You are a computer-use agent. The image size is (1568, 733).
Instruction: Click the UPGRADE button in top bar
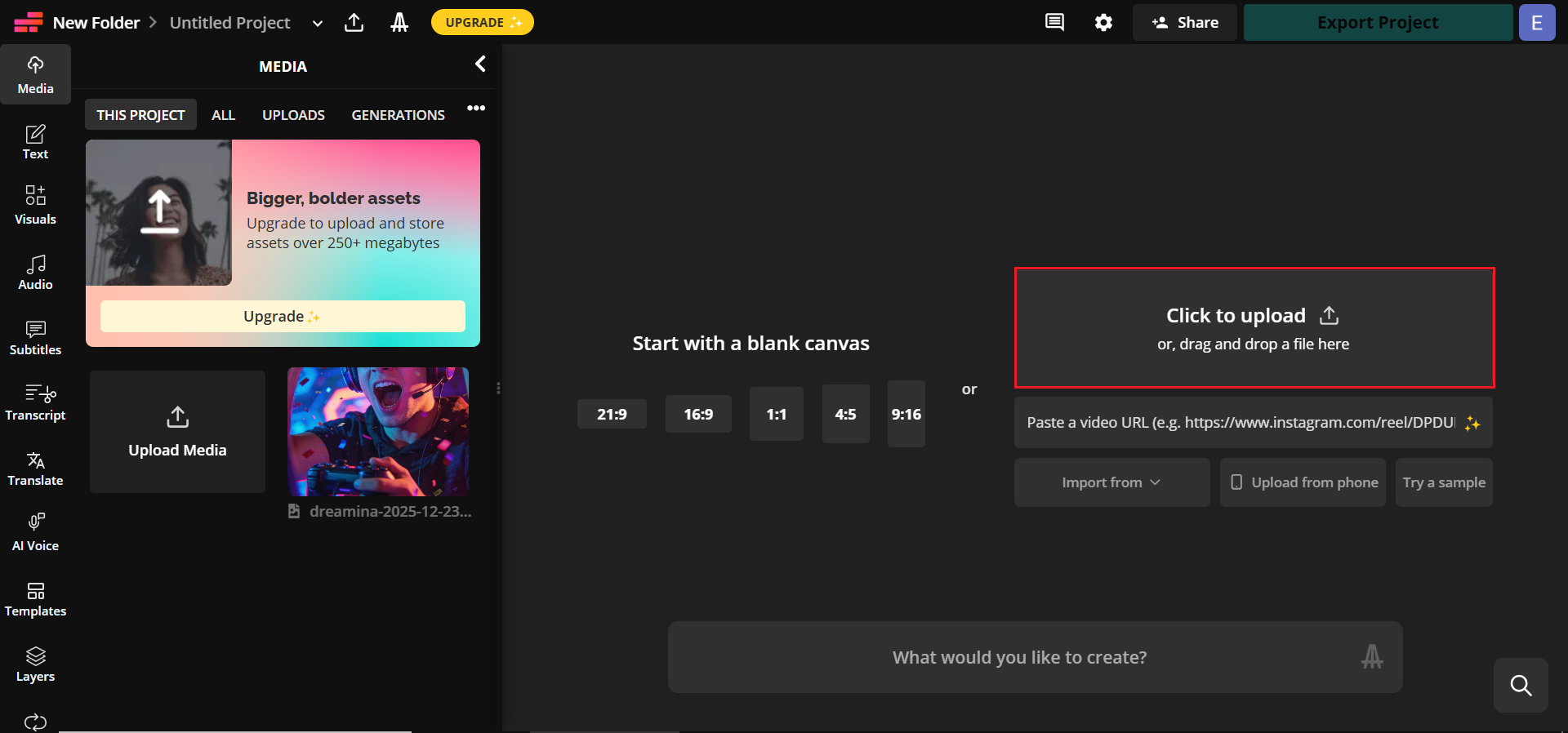[x=482, y=22]
